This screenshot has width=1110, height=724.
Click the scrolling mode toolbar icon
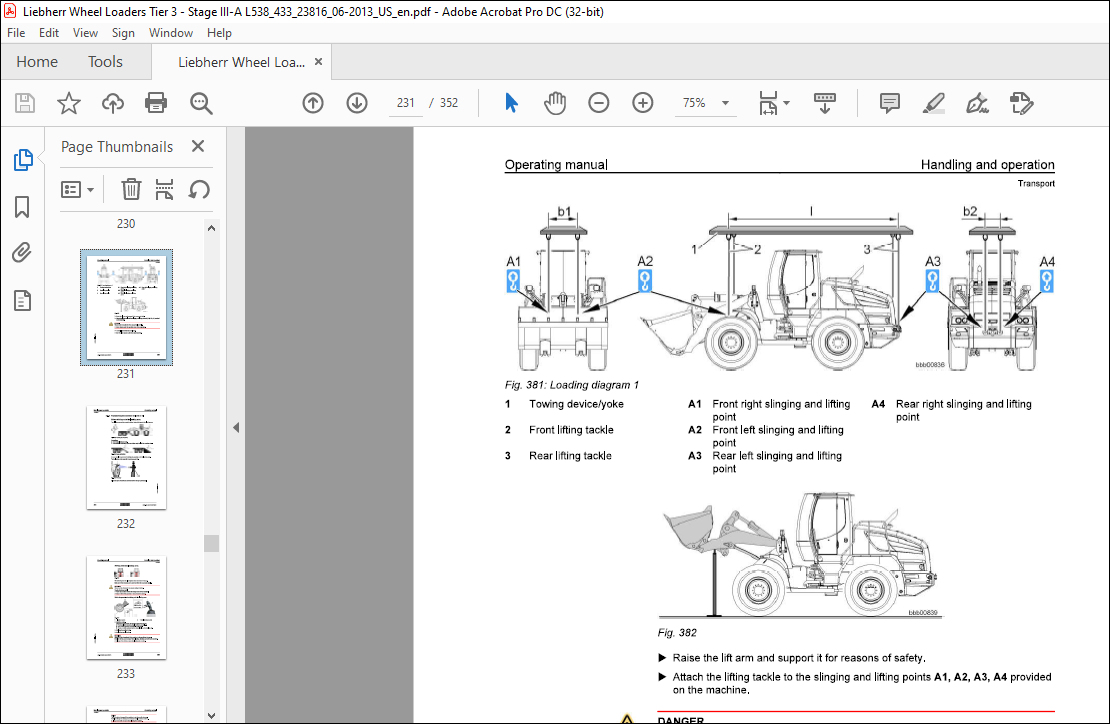(x=825, y=103)
